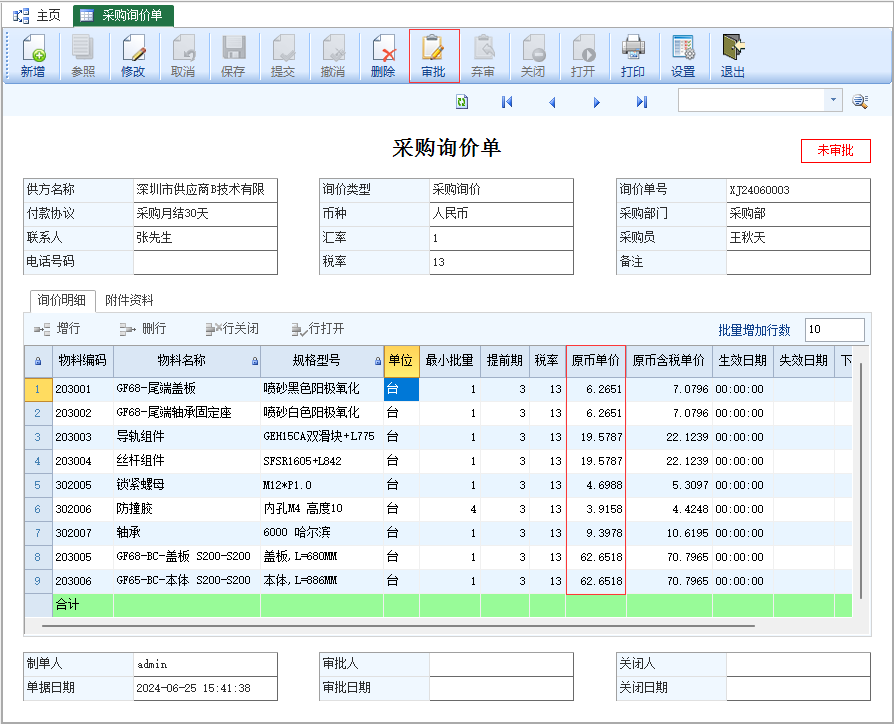This screenshot has height=724, width=894.
Task: Click the 增行 add row button
Action: pos(58,329)
